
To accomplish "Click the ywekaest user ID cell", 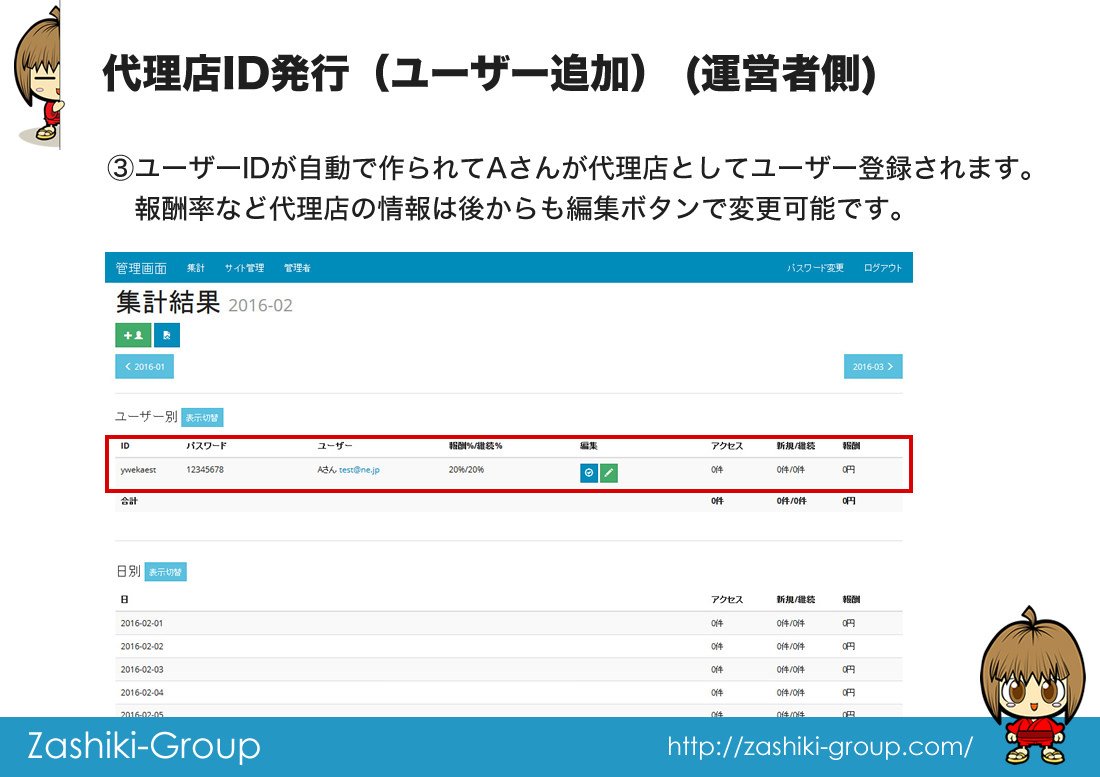I will [x=138, y=469].
